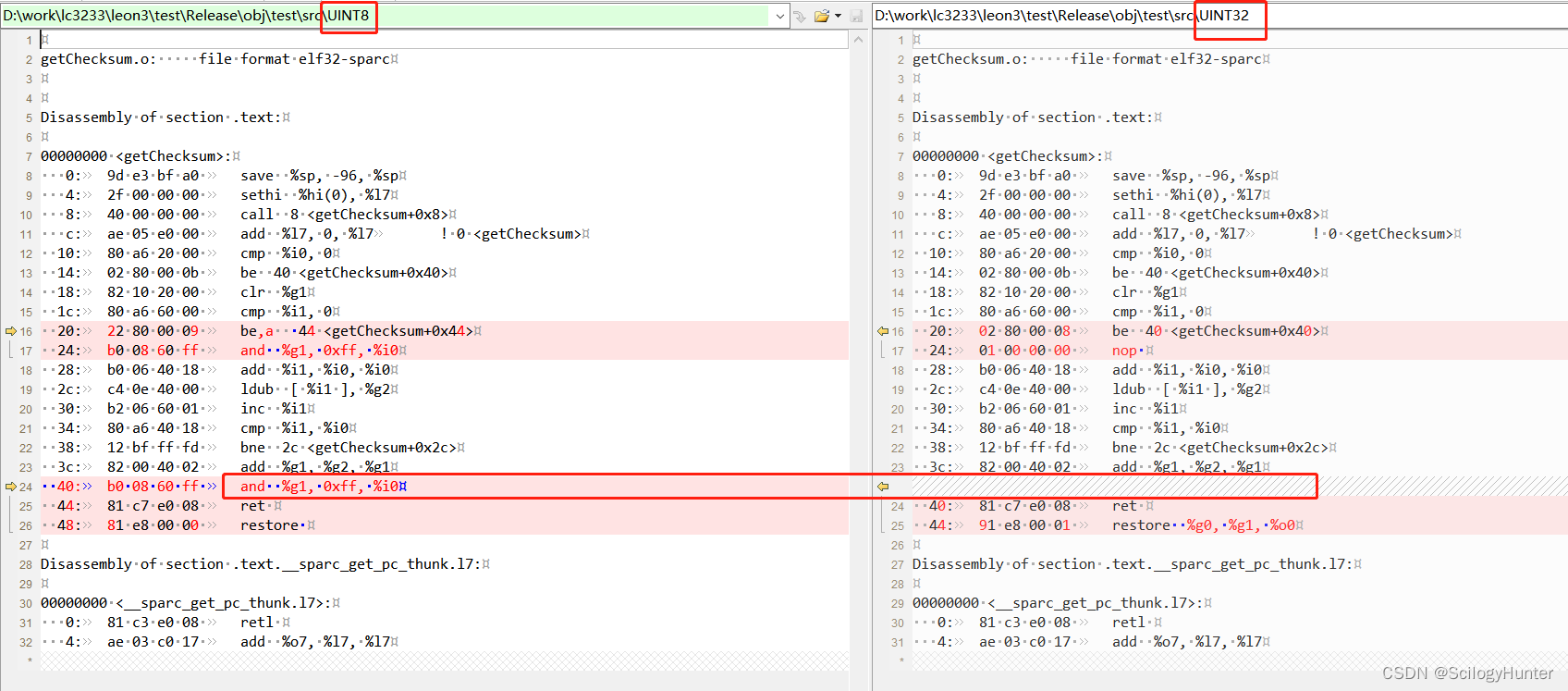Click right pane '00000000 <getChecksum>:' line

pyautogui.click(x=1012, y=156)
